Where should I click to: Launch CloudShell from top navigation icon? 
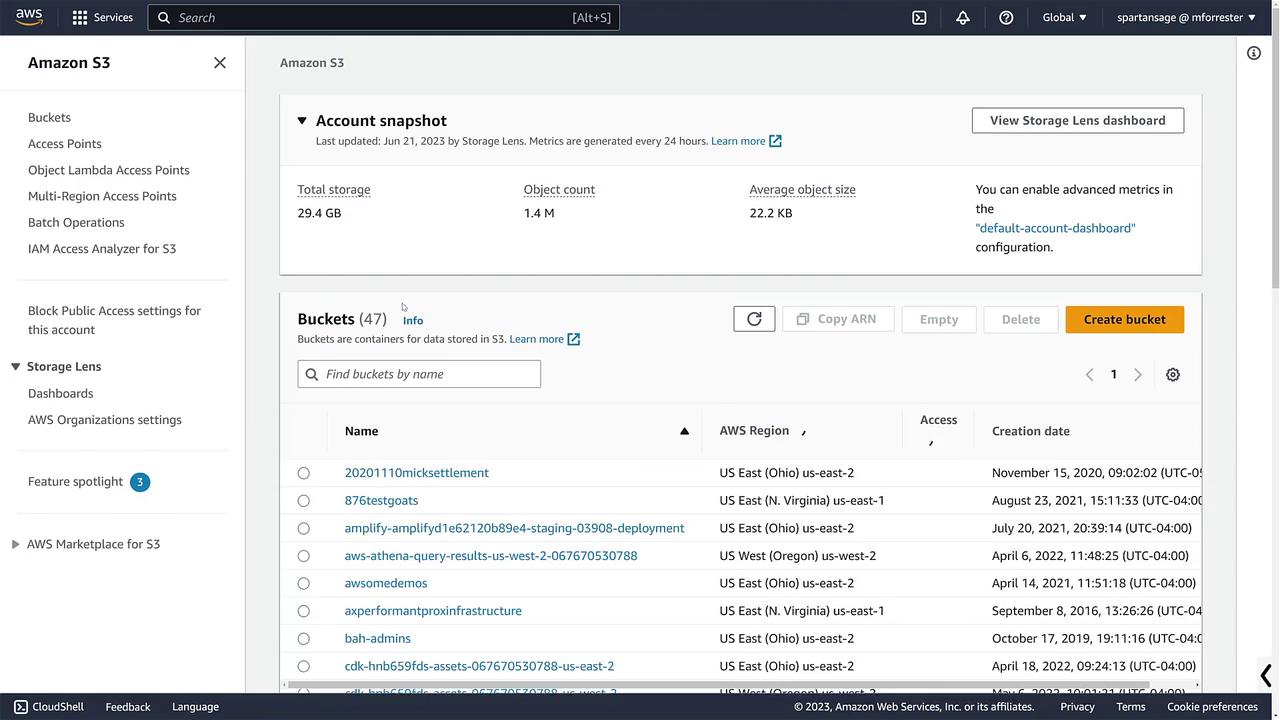point(919,17)
